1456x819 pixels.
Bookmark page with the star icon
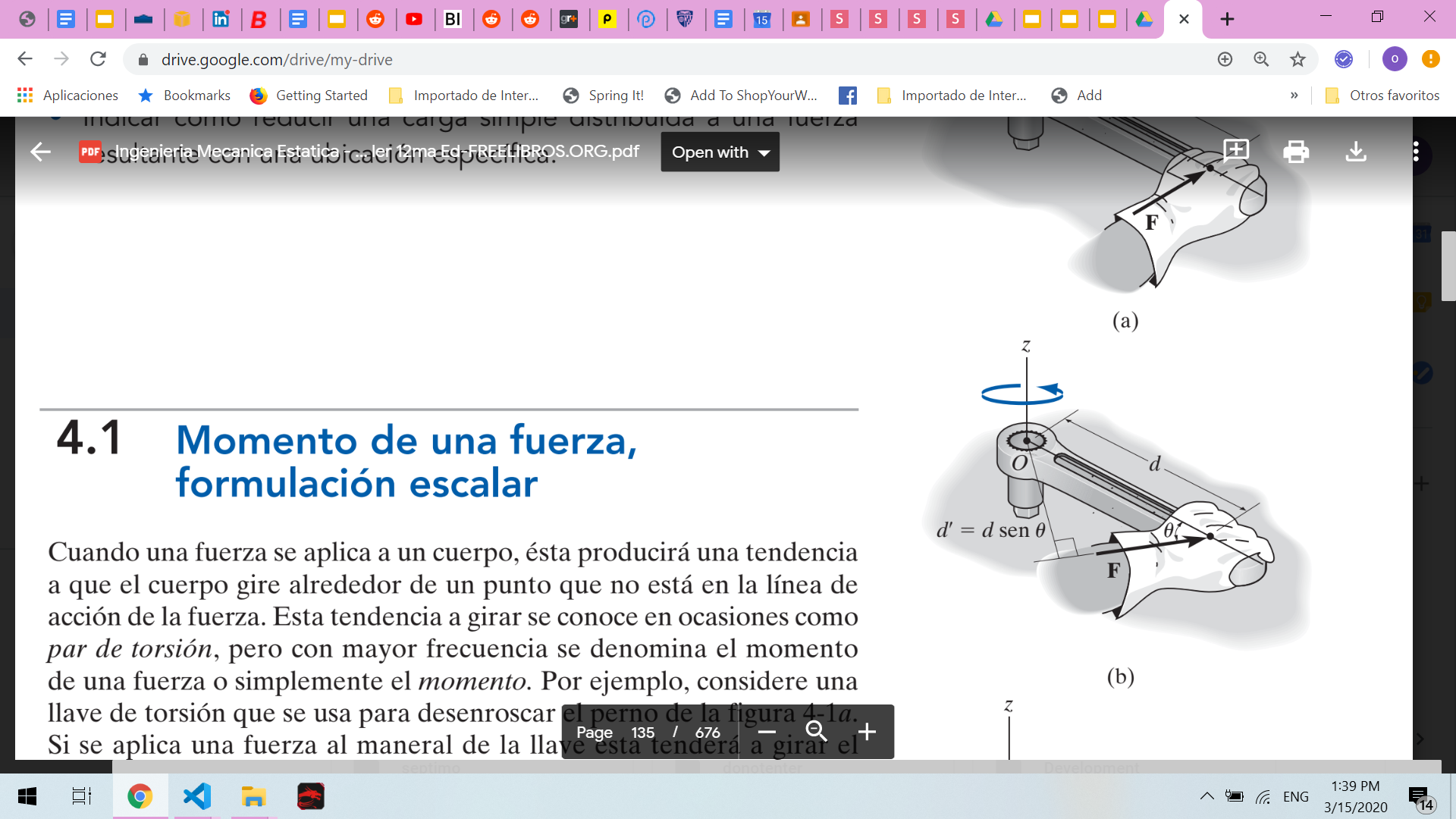point(1298,59)
